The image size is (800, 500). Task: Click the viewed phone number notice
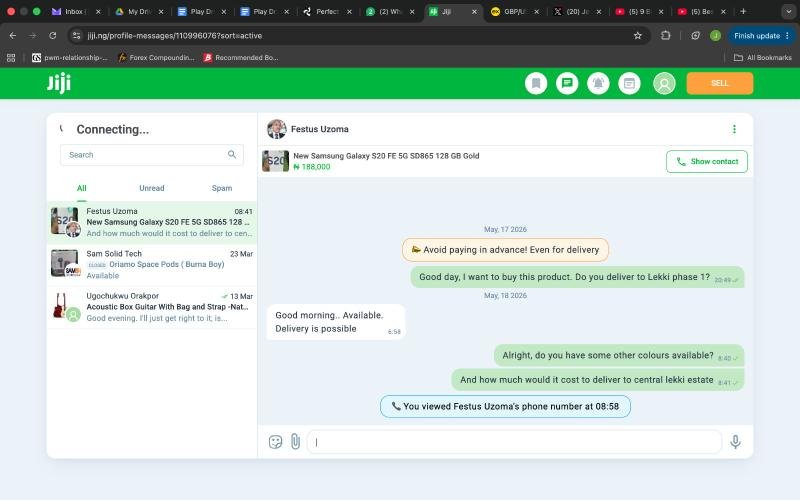tap(505, 406)
